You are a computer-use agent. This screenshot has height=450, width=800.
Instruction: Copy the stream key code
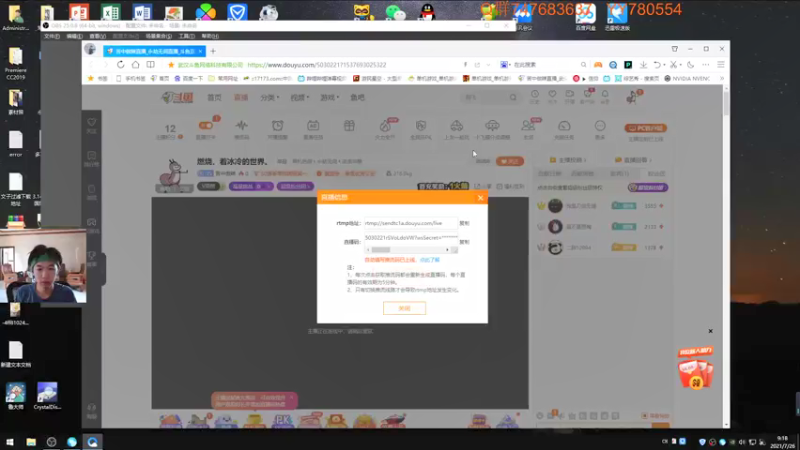click(464, 242)
